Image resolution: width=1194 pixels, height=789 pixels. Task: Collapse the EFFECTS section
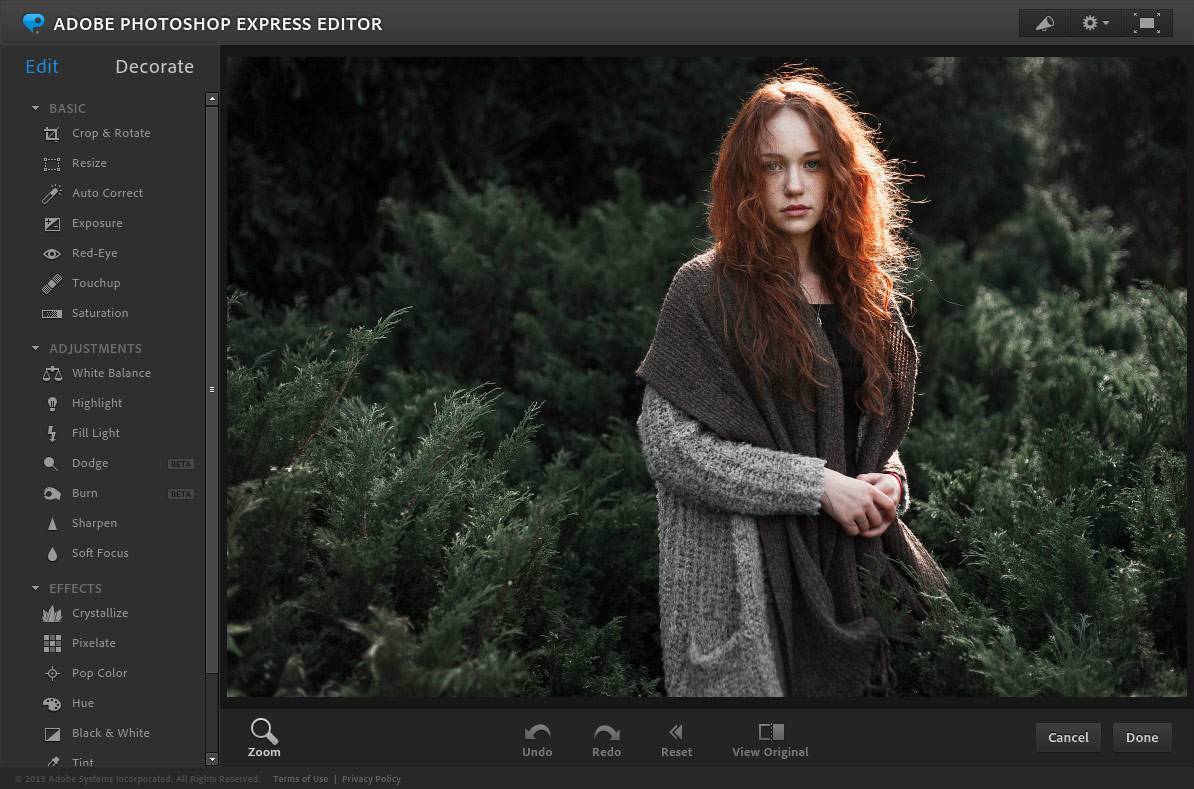coord(35,589)
